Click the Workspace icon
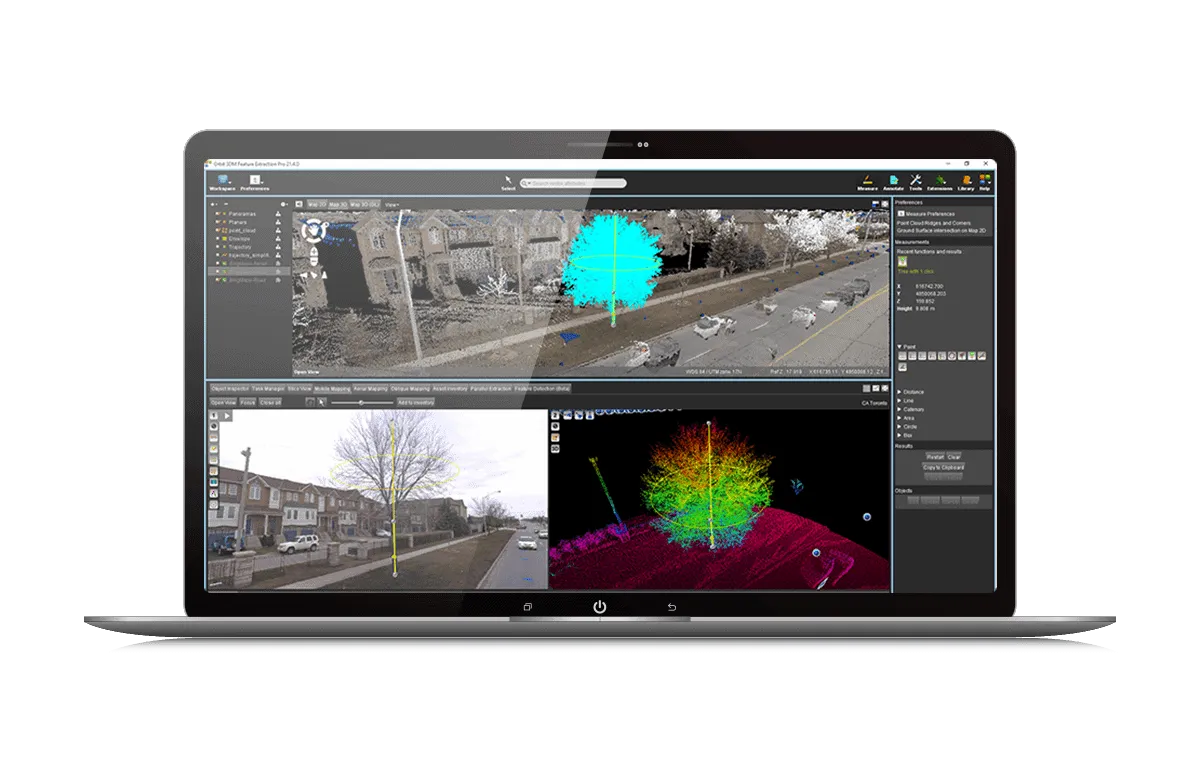This screenshot has height=780, width=1200. click(221, 182)
